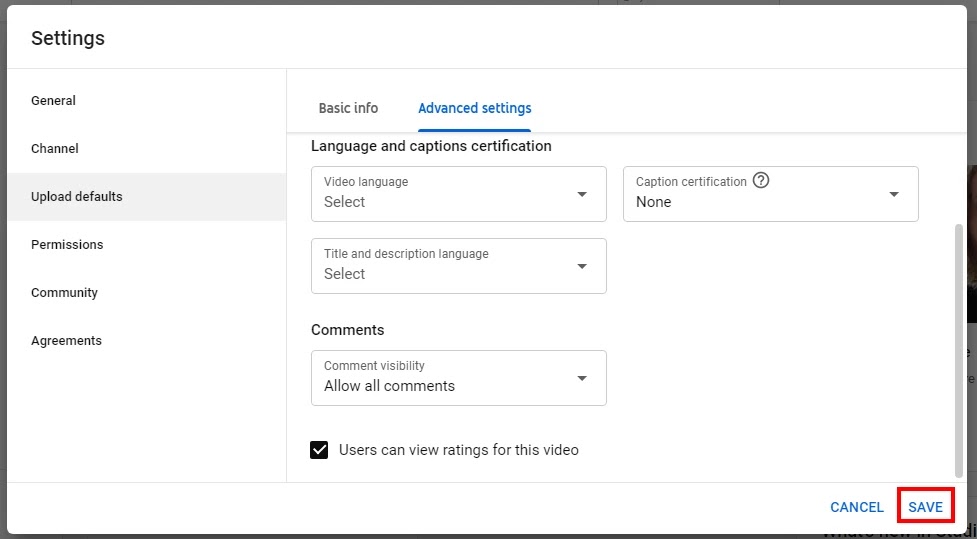Viewport: 977px width, 539px height.
Task: Open the Video language dropdown
Action: tap(458, 194)
